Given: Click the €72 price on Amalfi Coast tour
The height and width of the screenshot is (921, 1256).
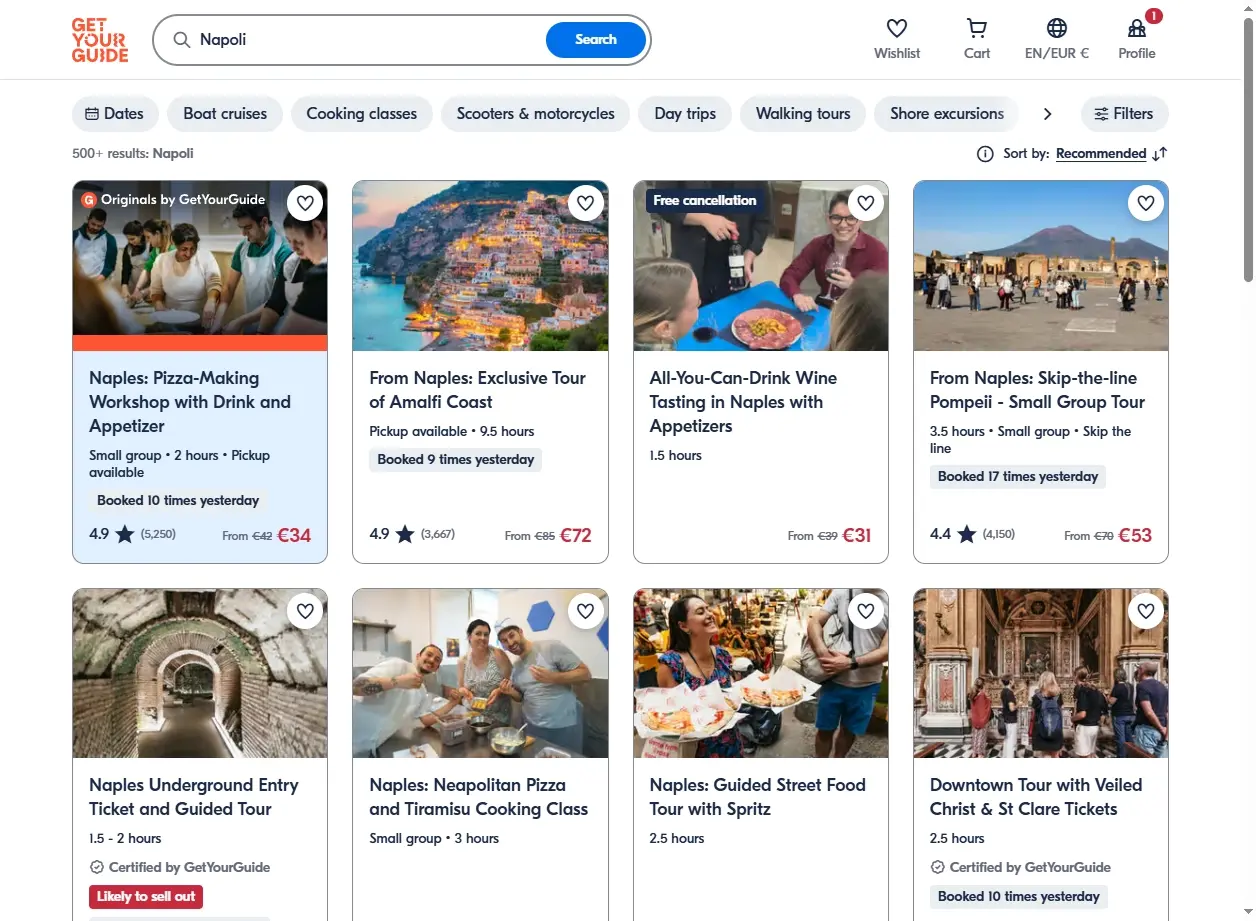Looking at the screenshot, I should [575, 535].
